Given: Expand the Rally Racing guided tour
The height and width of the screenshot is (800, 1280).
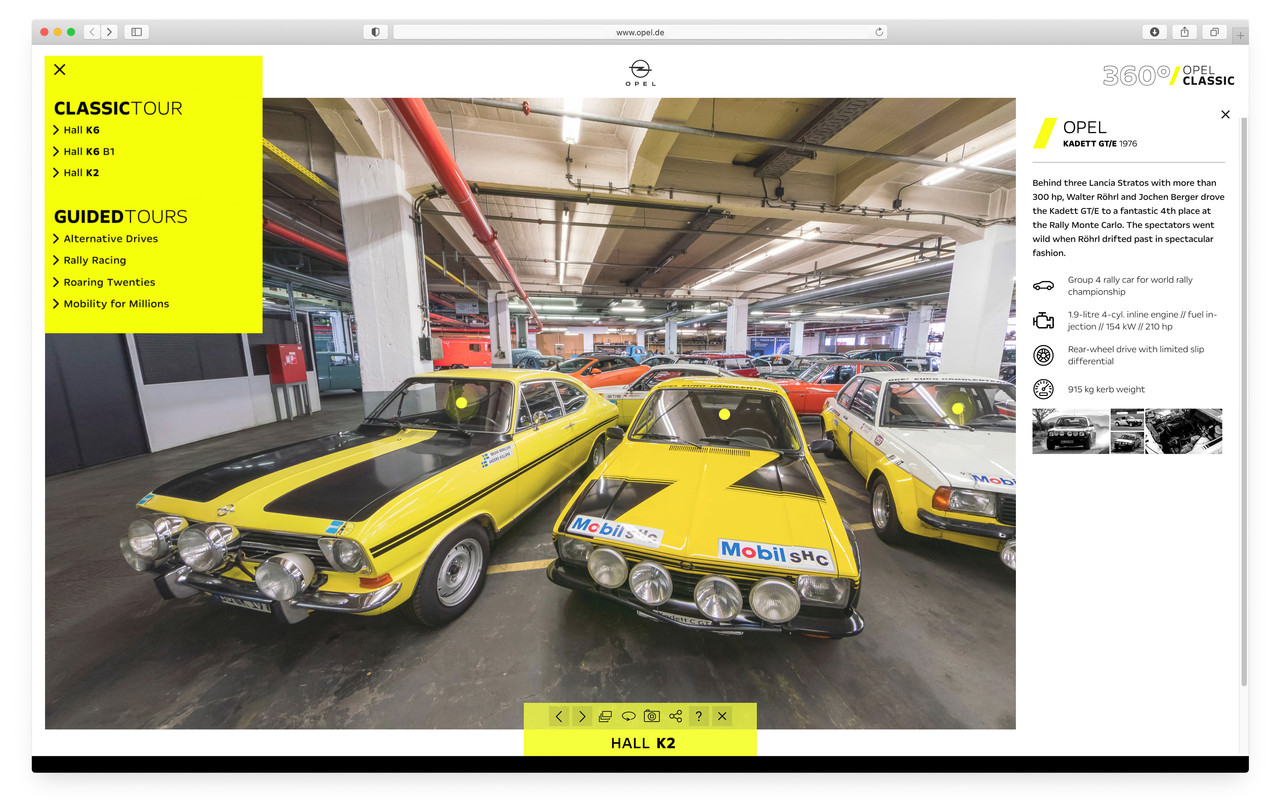Looking at the screenshot, I should (95, 260).
